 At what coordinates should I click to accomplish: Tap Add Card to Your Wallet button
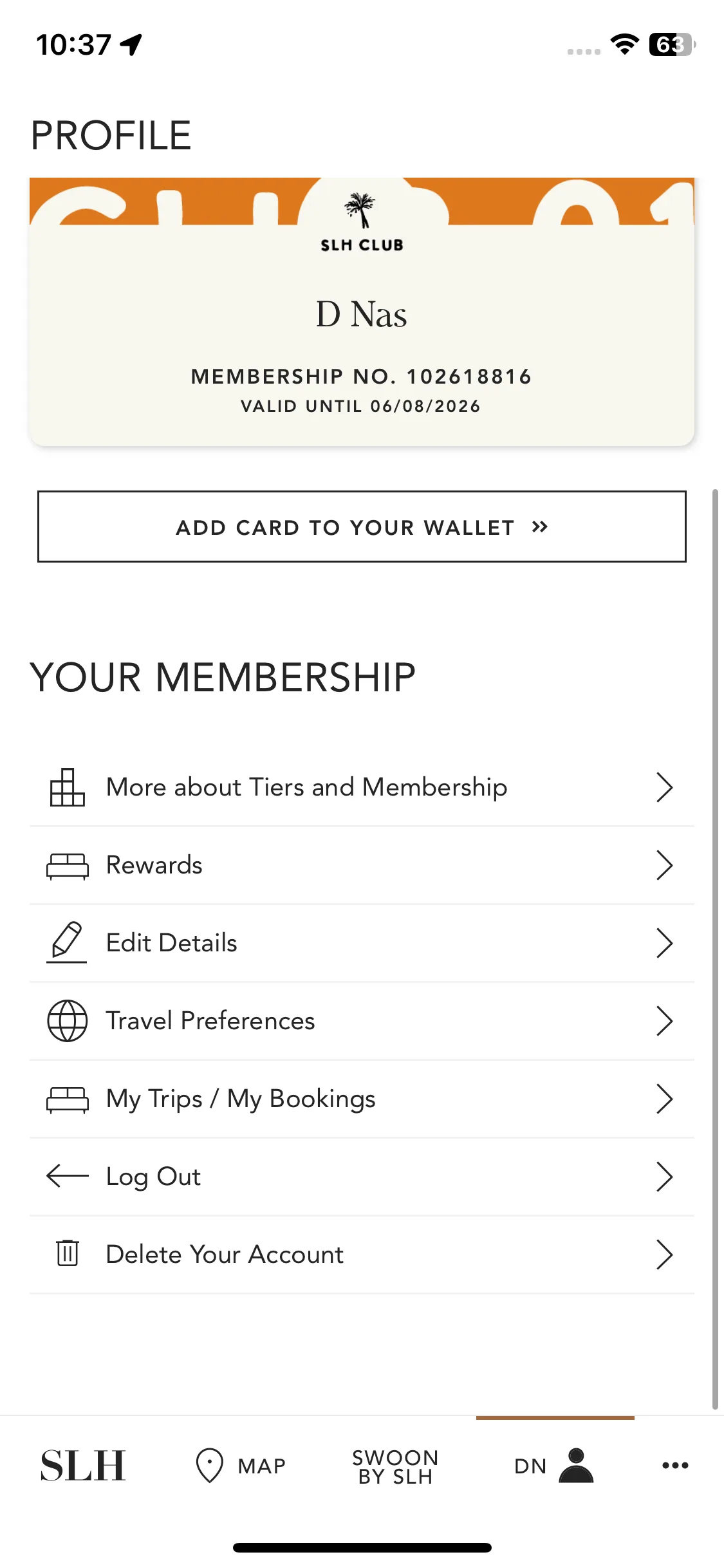[362, 527]
